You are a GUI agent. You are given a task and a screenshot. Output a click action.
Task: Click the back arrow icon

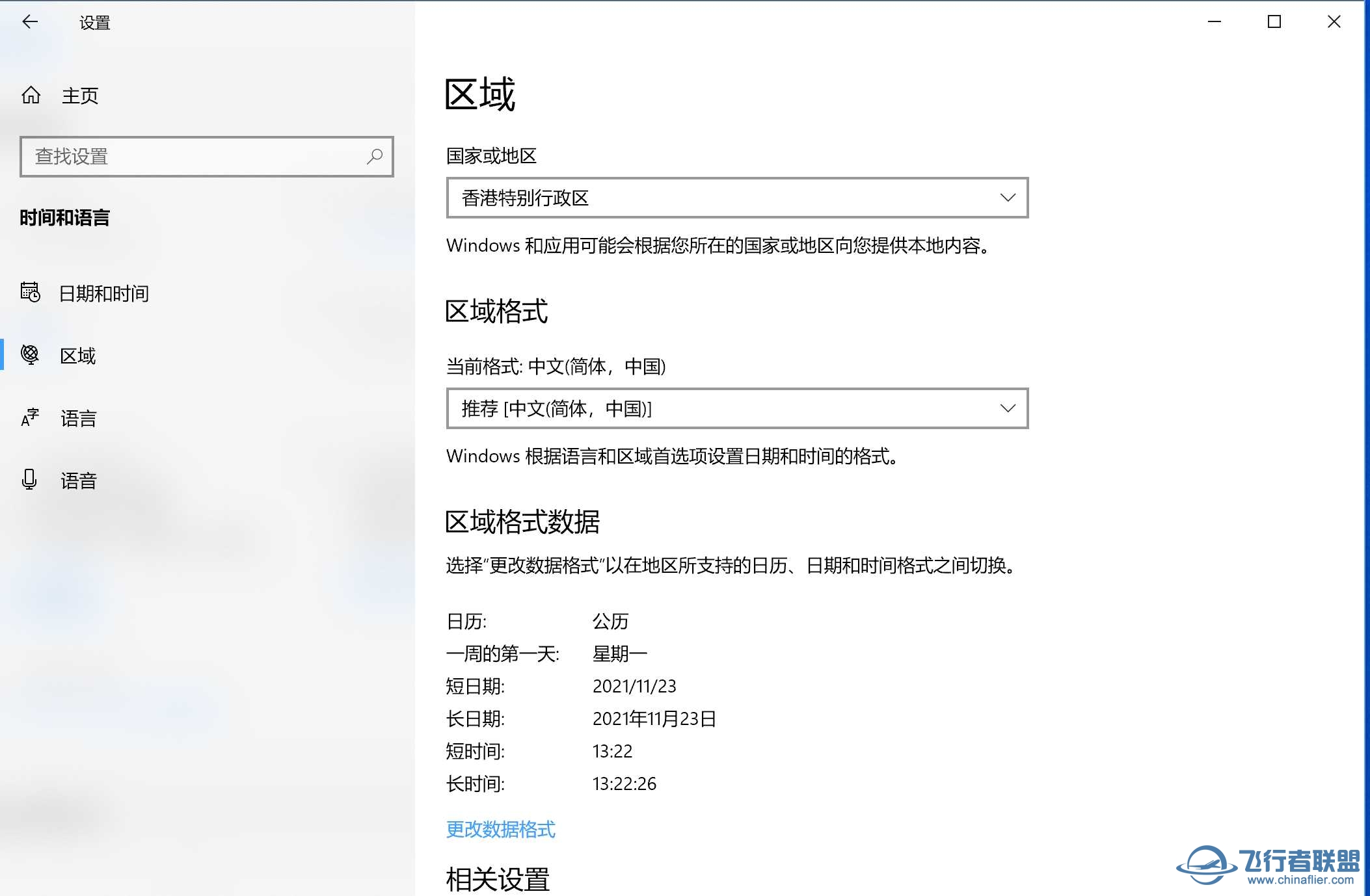point(30,22)
